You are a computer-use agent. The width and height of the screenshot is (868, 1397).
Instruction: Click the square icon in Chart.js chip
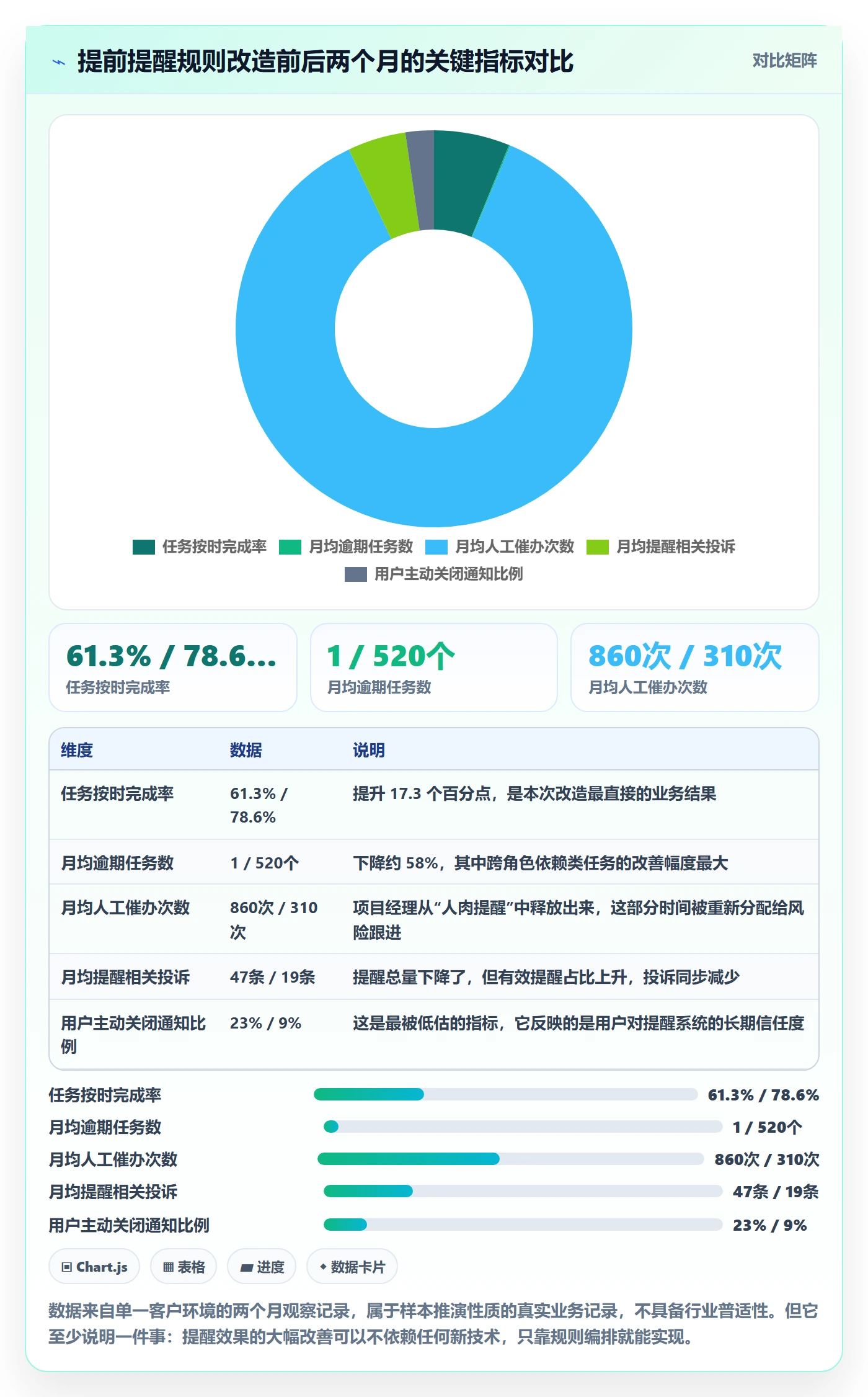[x=67, y=1267]
